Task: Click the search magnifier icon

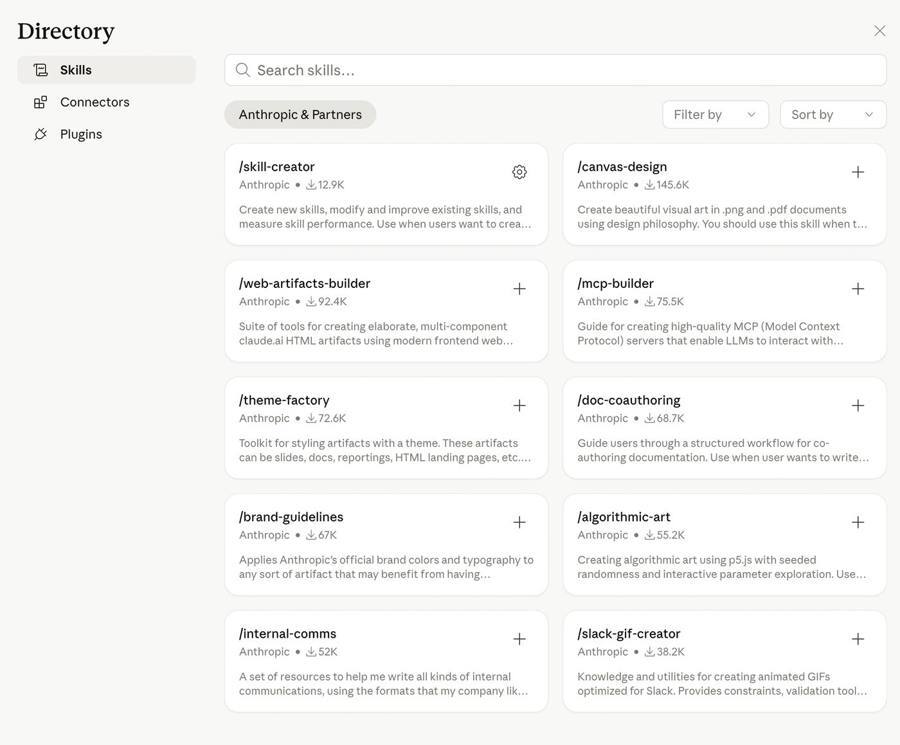Action: point(243,70)
